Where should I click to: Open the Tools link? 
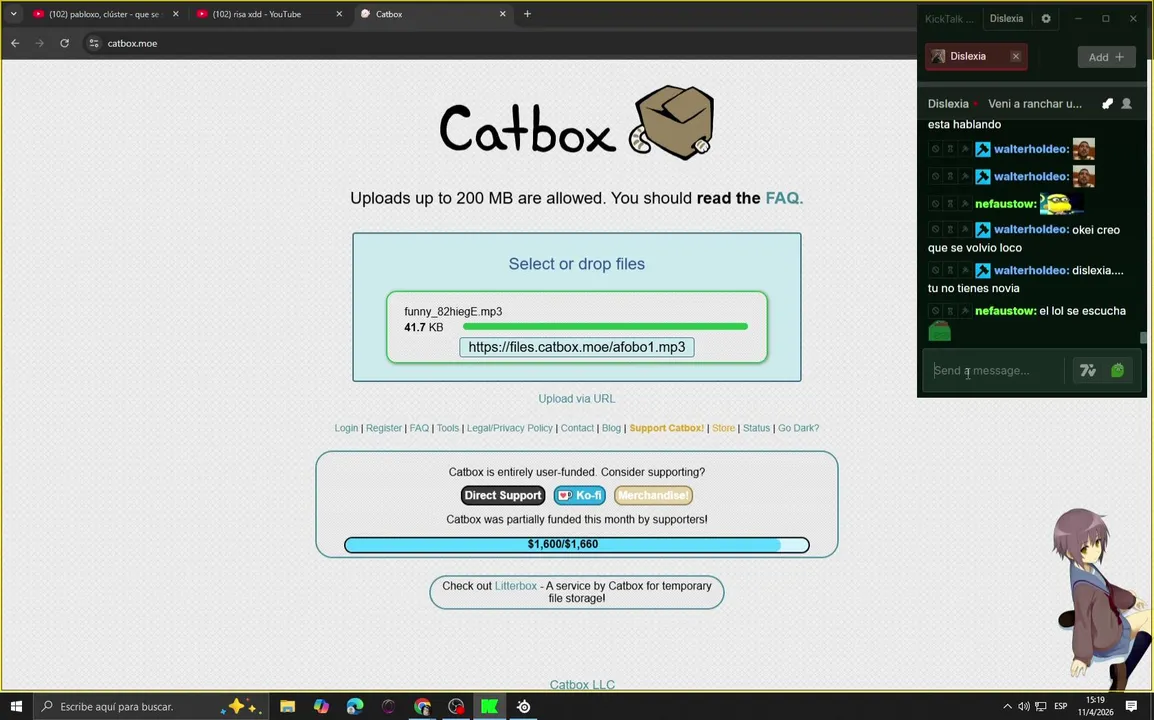coord(447,428)
